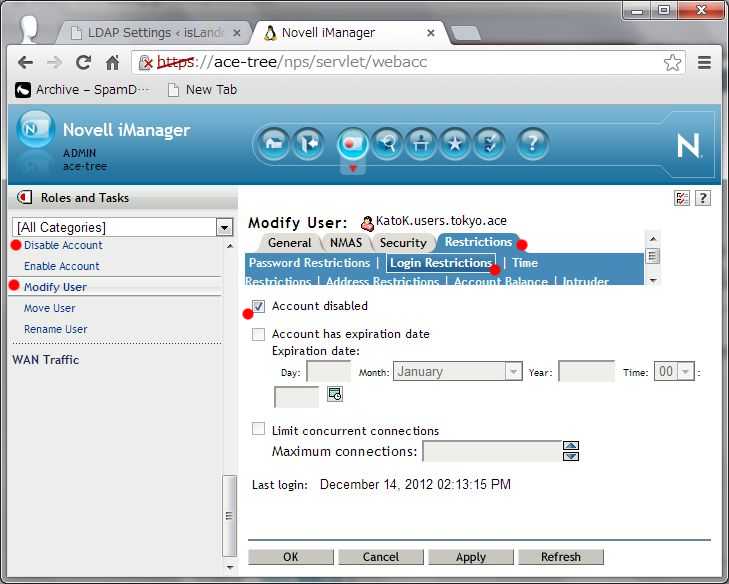Click the Exit toolbar icon
Image resolution: width=729 pixels, height=584 pixels.
[308, 144]
